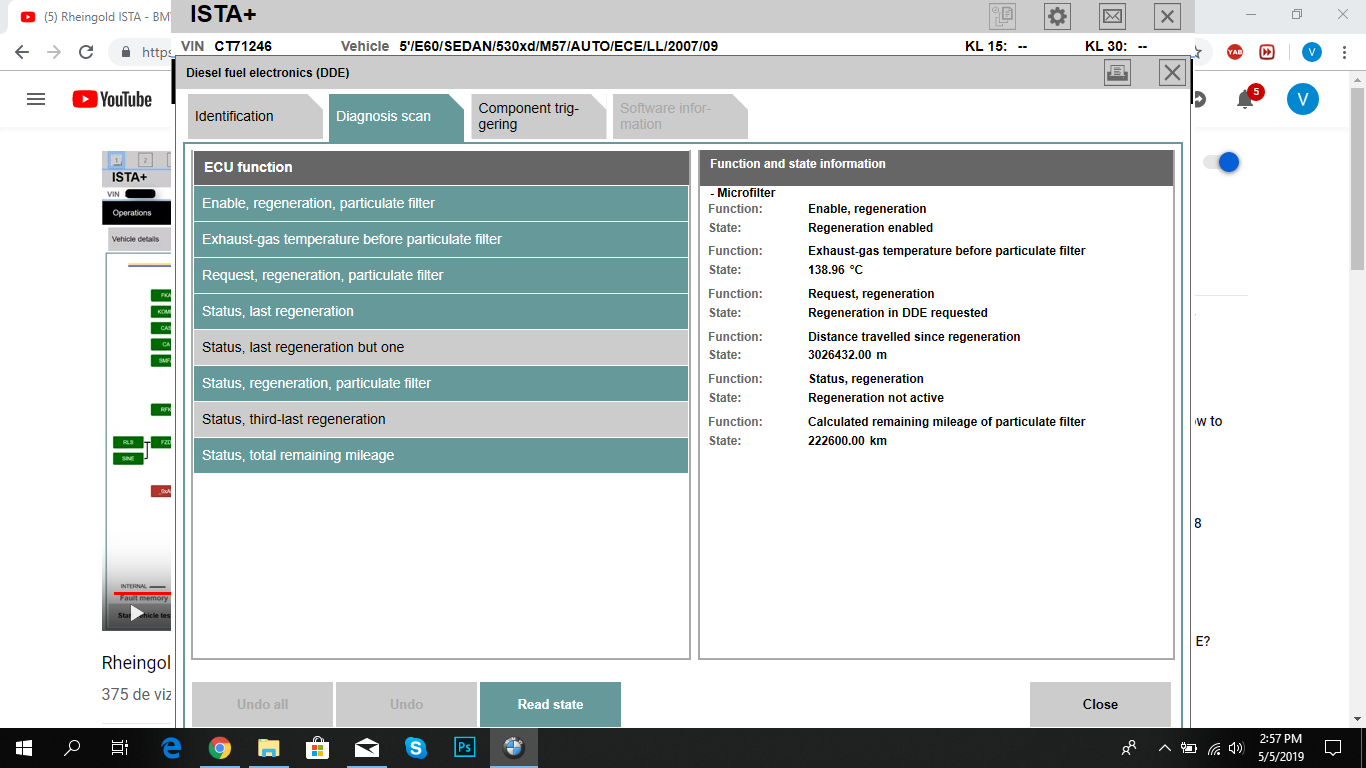Toggle the YouTube autoplay switch
The width and height of the screenshot is (1366, 768).
[1221, 162]
